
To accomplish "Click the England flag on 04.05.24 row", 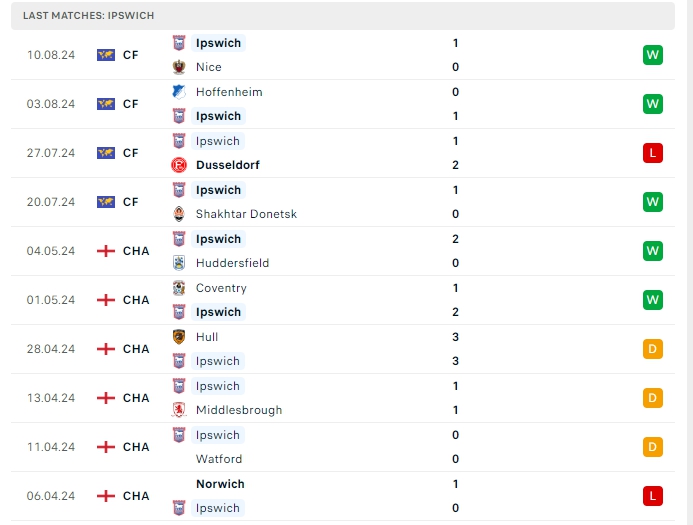I will point(106,251).
